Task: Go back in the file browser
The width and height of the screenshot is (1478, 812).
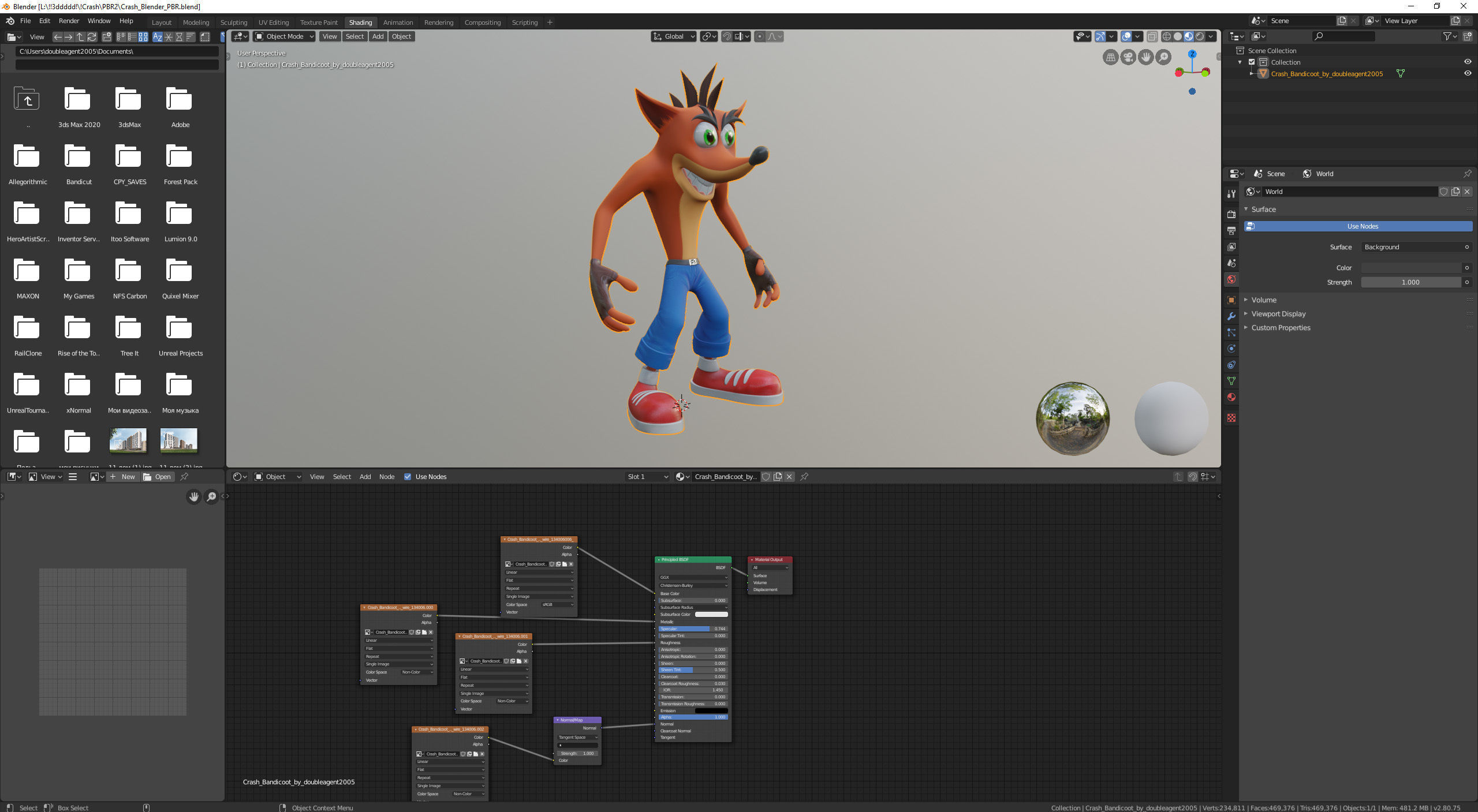Action: pyautogui.click(x=58, y=37)
